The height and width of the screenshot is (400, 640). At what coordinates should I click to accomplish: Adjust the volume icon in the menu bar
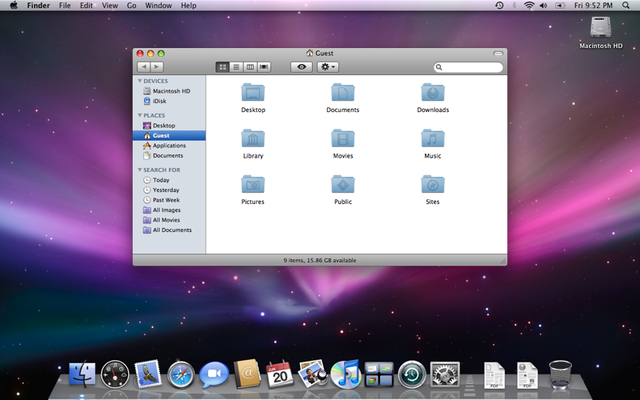tap(543, 5)
